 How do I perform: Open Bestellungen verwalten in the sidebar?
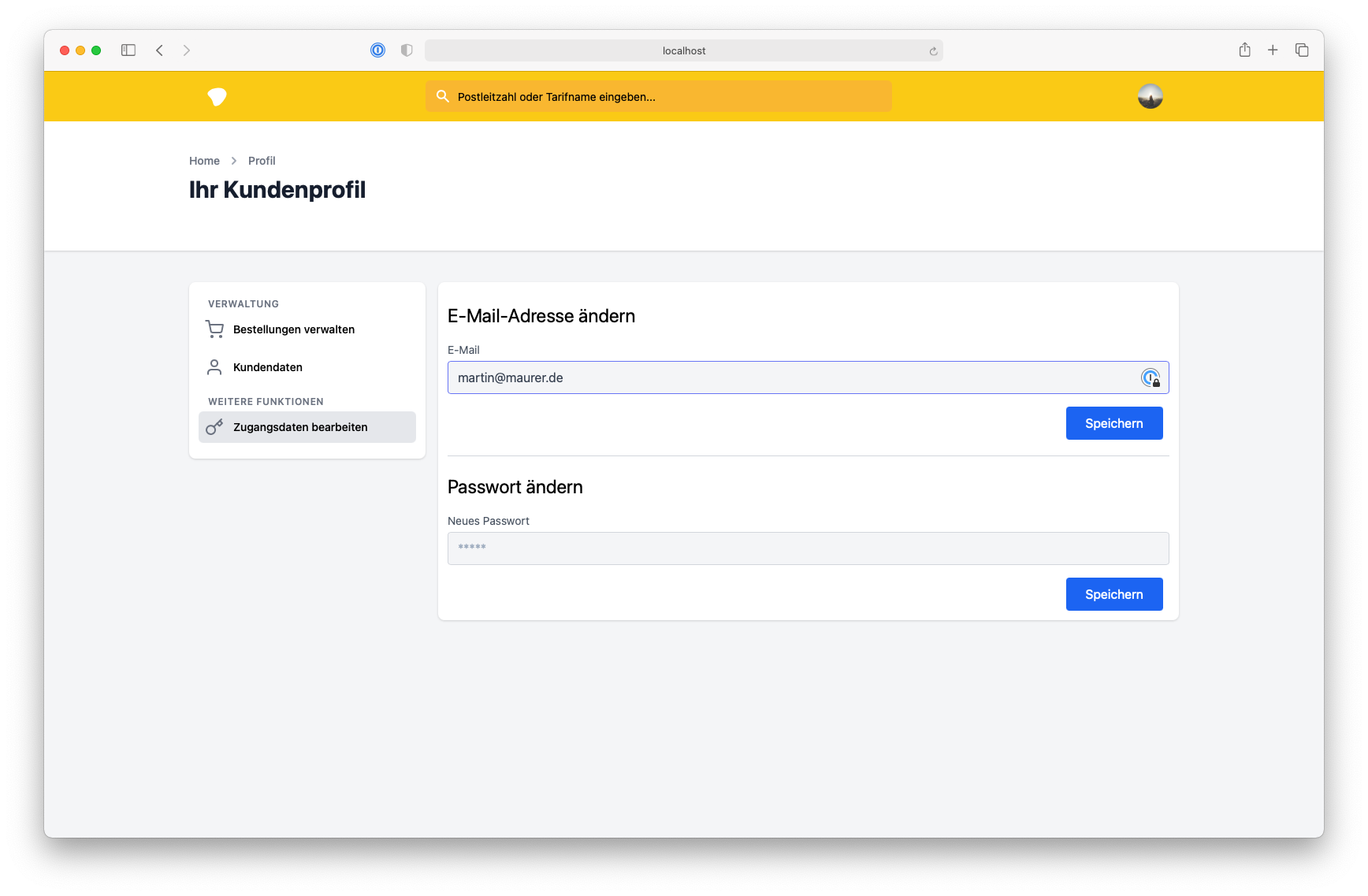(x=307, y=329)
